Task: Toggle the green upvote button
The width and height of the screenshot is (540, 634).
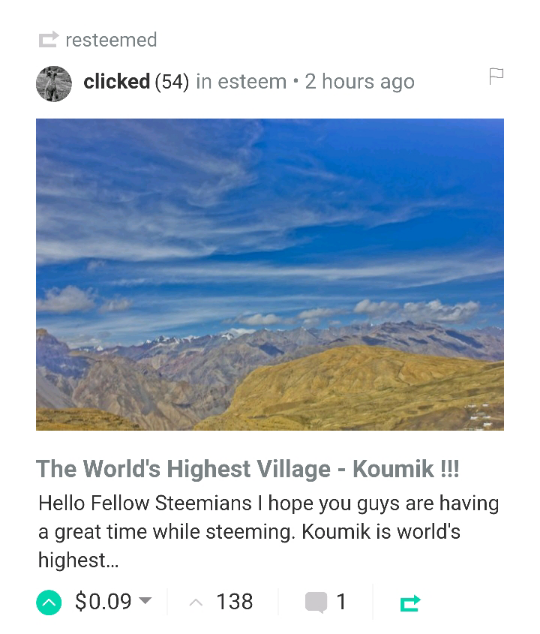Action: pos(49,602)
